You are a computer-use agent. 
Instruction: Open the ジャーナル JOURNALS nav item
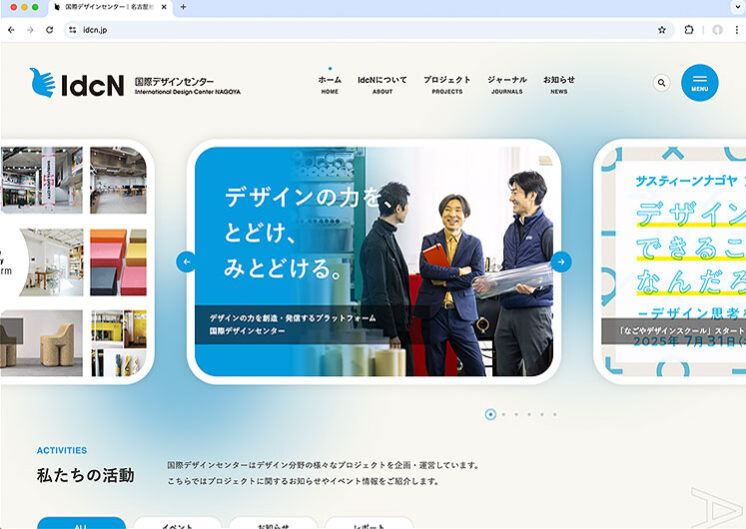click(x=507, y=85)
